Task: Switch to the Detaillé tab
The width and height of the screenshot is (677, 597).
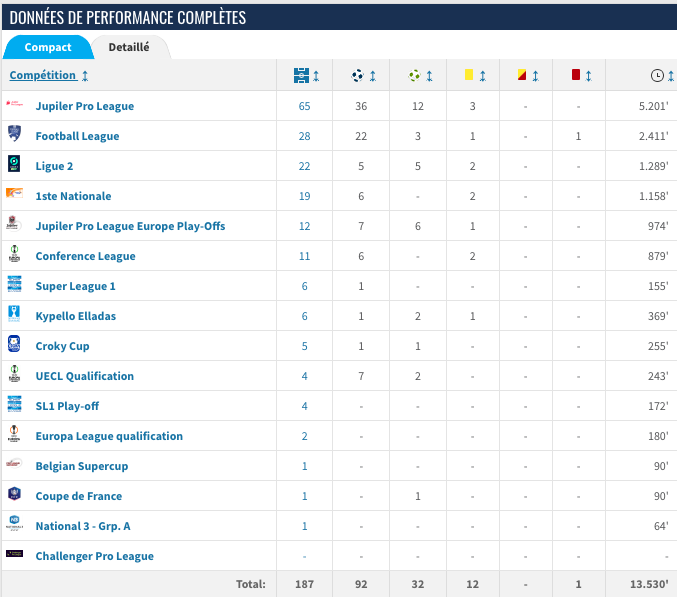Action: tap(129, 47)
